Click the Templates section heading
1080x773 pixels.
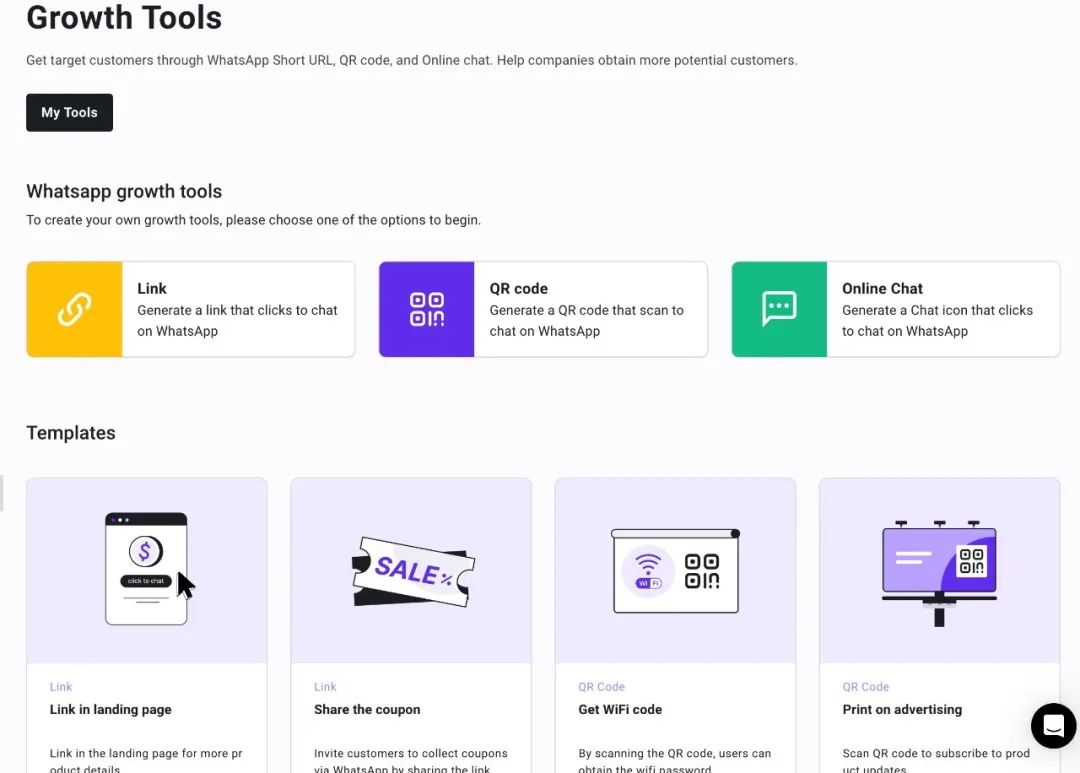pyautogui.click(x=71, y=433)
